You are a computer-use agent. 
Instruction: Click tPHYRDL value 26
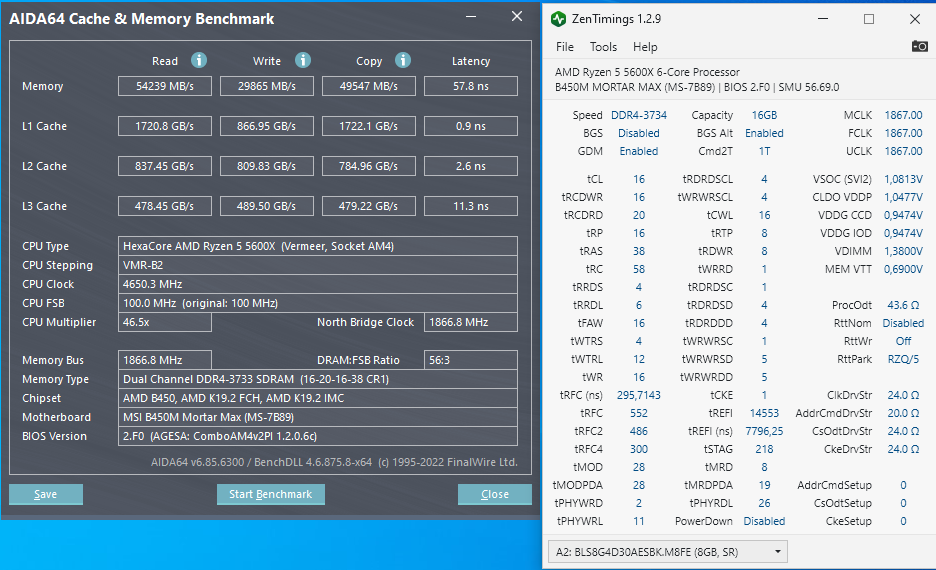coord(764,503)
